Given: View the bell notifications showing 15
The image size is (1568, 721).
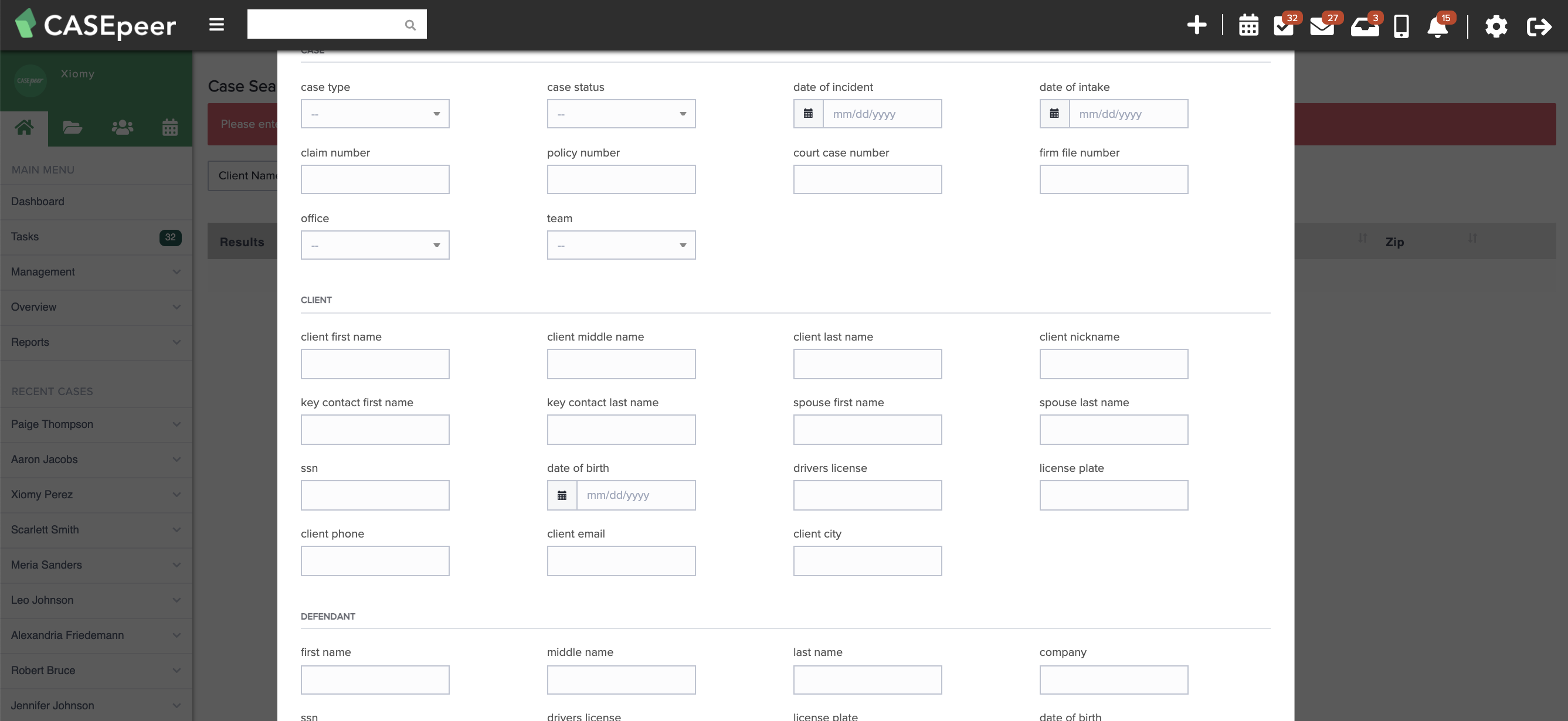Looking at the screenshot, I should click(x=1438, y=26).
